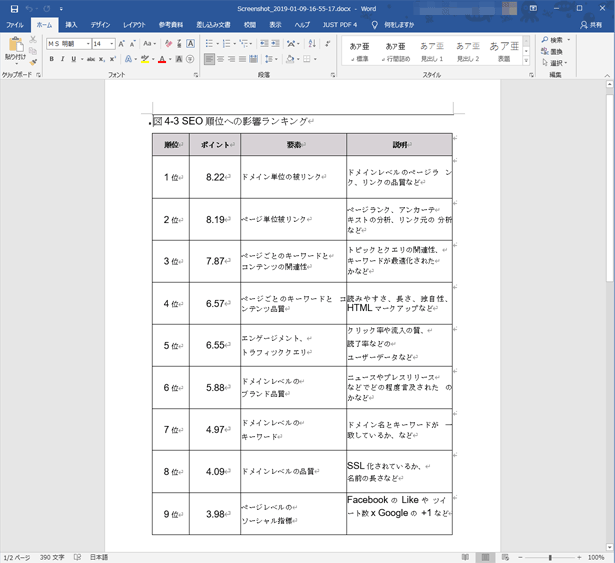The image size is (615, 563).
Task: Apply the 見出し 2 style
Action: [468, 52]
